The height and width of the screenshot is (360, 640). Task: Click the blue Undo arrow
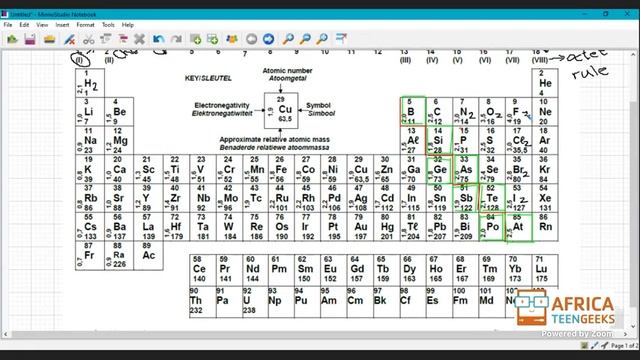click(158, 39)
